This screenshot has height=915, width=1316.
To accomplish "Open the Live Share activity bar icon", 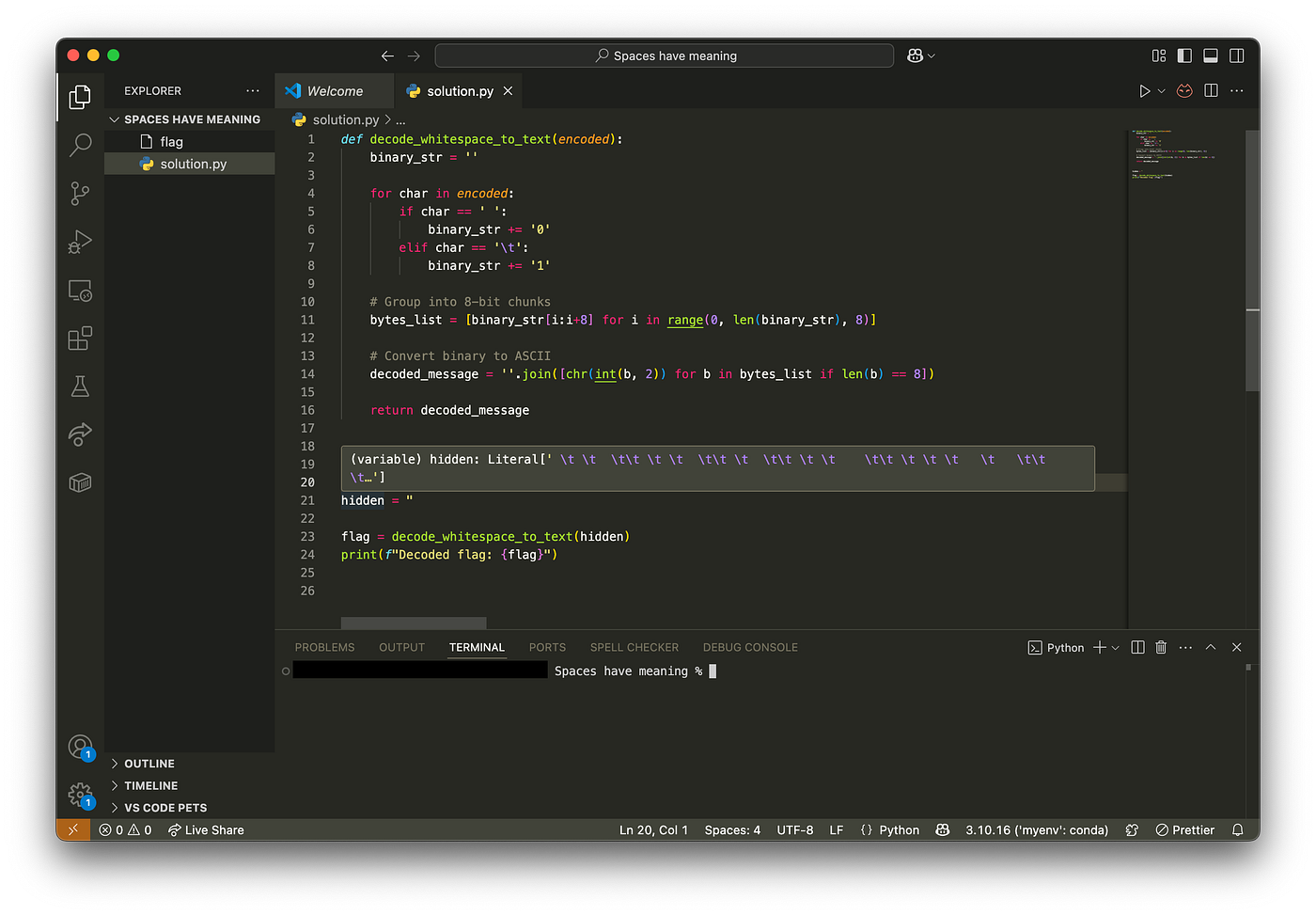I will point(80,434).
